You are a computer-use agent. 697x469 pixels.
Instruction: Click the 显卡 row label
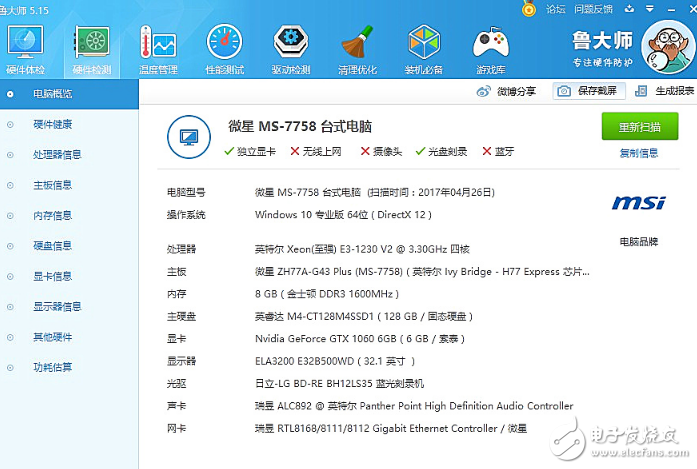tap(176, 339)
